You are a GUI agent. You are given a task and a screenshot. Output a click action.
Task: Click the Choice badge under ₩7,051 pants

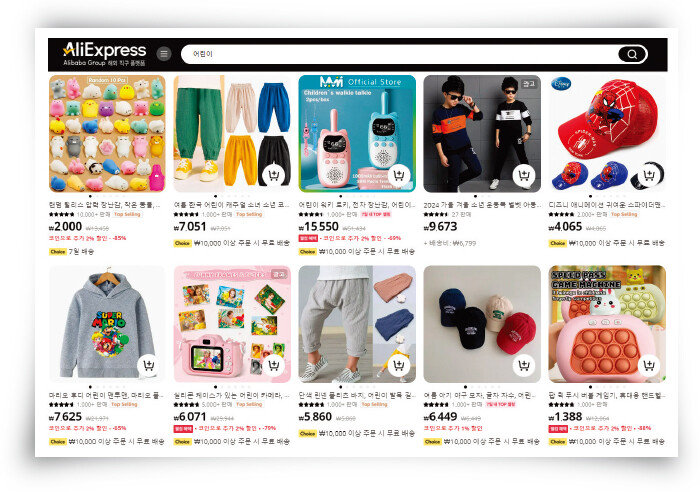click(x=182, y=243)
